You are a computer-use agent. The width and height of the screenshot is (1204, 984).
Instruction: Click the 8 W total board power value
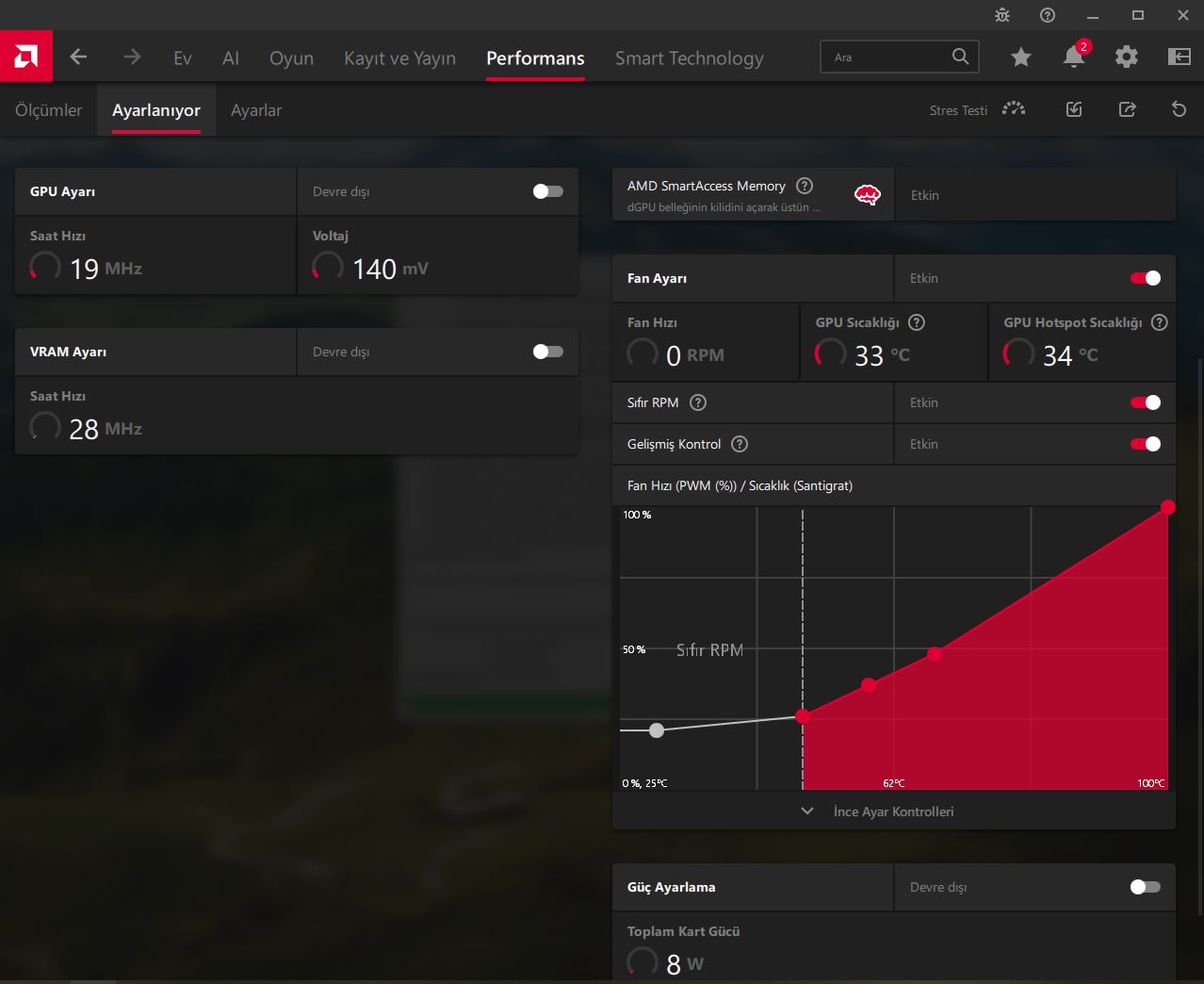click(x=685, y=964)
